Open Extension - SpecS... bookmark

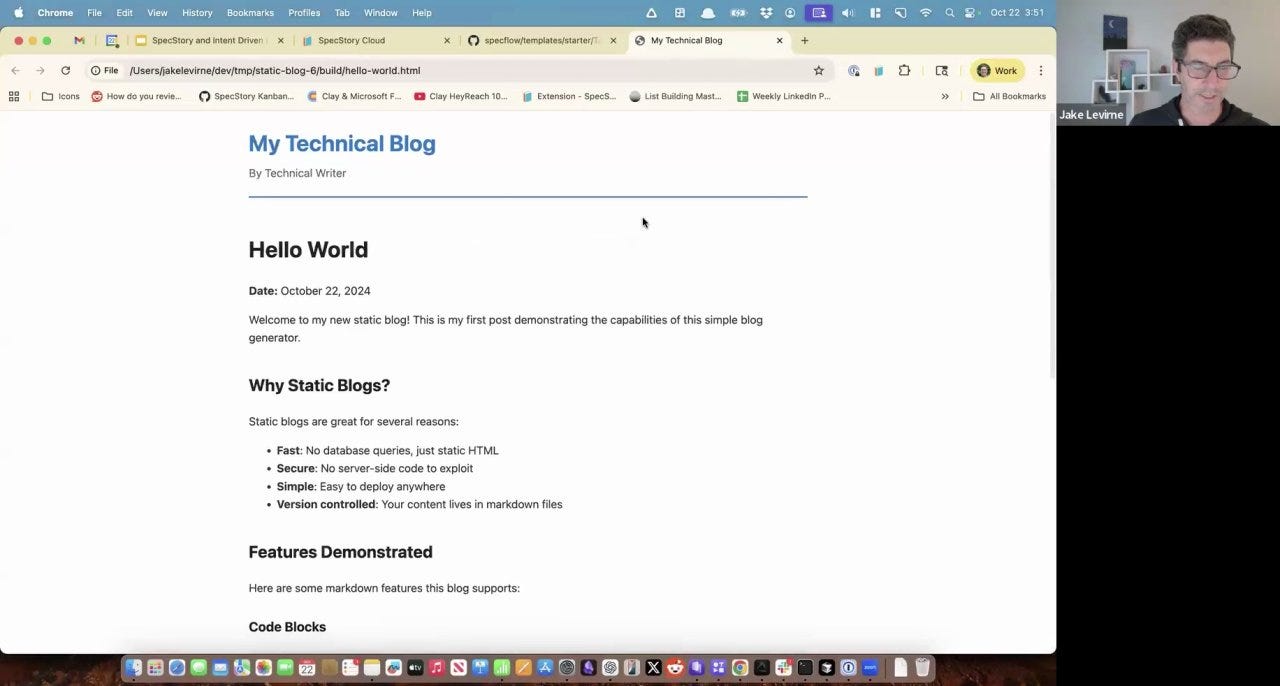pyautogui.click(x=569, y=96)
